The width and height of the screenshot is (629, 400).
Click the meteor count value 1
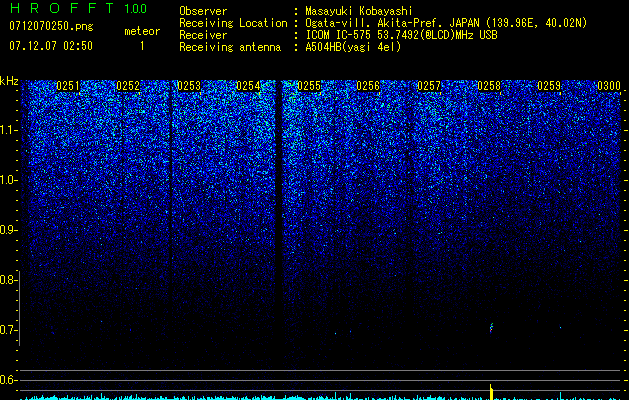[x=142, y=46]
